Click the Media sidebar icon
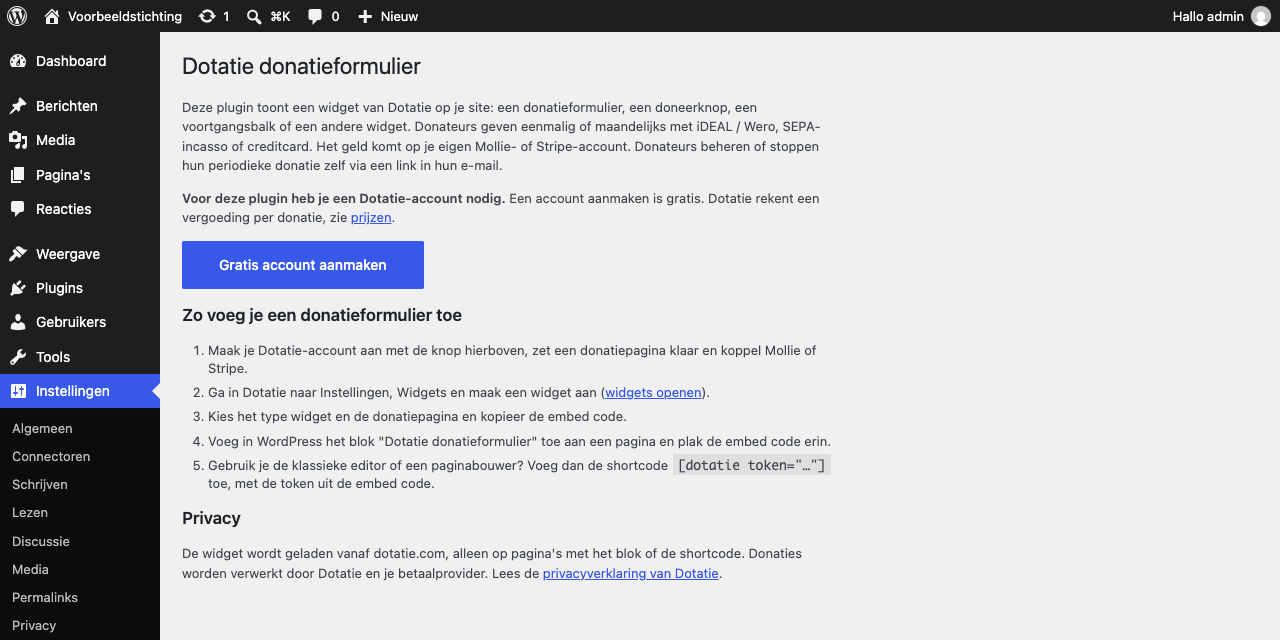The width and height of the screenshot is (1280, 640). coord(18,140)
